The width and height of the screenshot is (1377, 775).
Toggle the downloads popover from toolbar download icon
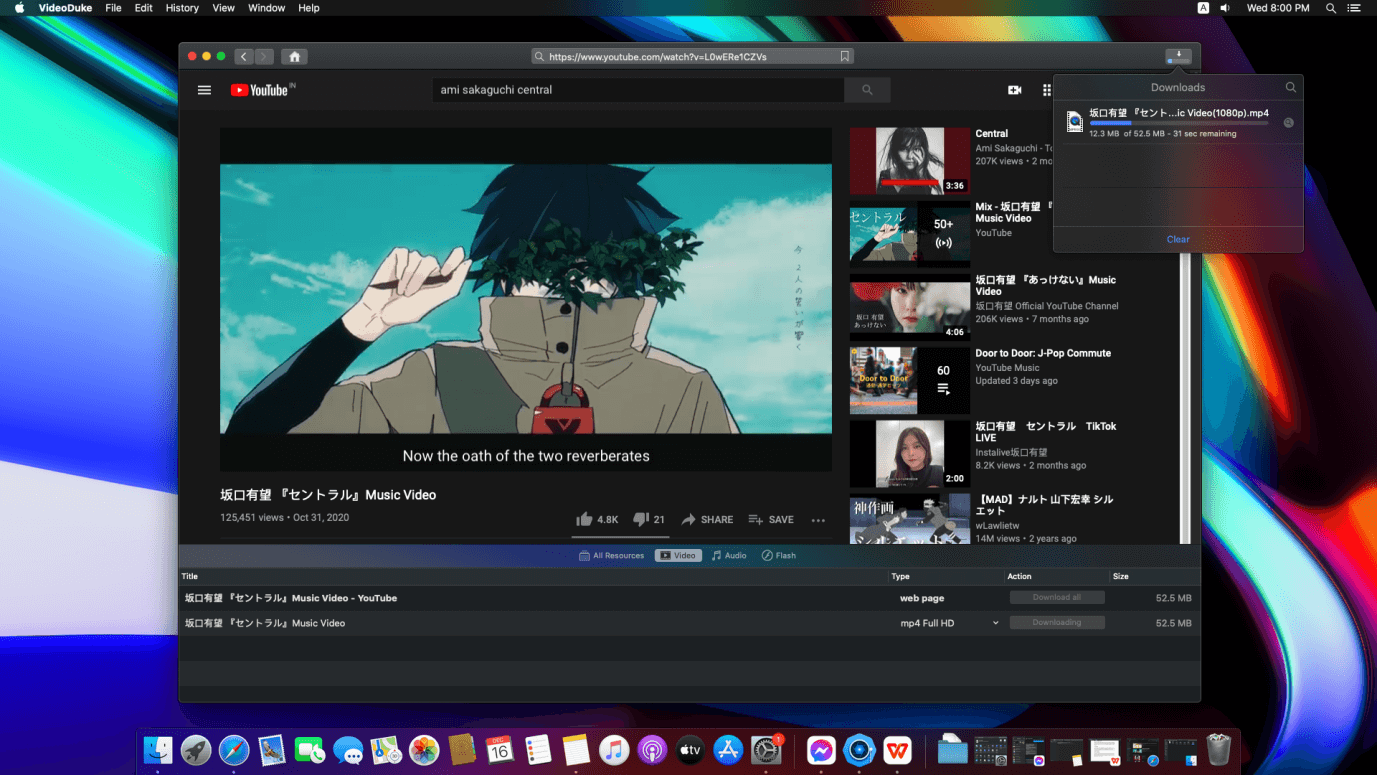1178,57
